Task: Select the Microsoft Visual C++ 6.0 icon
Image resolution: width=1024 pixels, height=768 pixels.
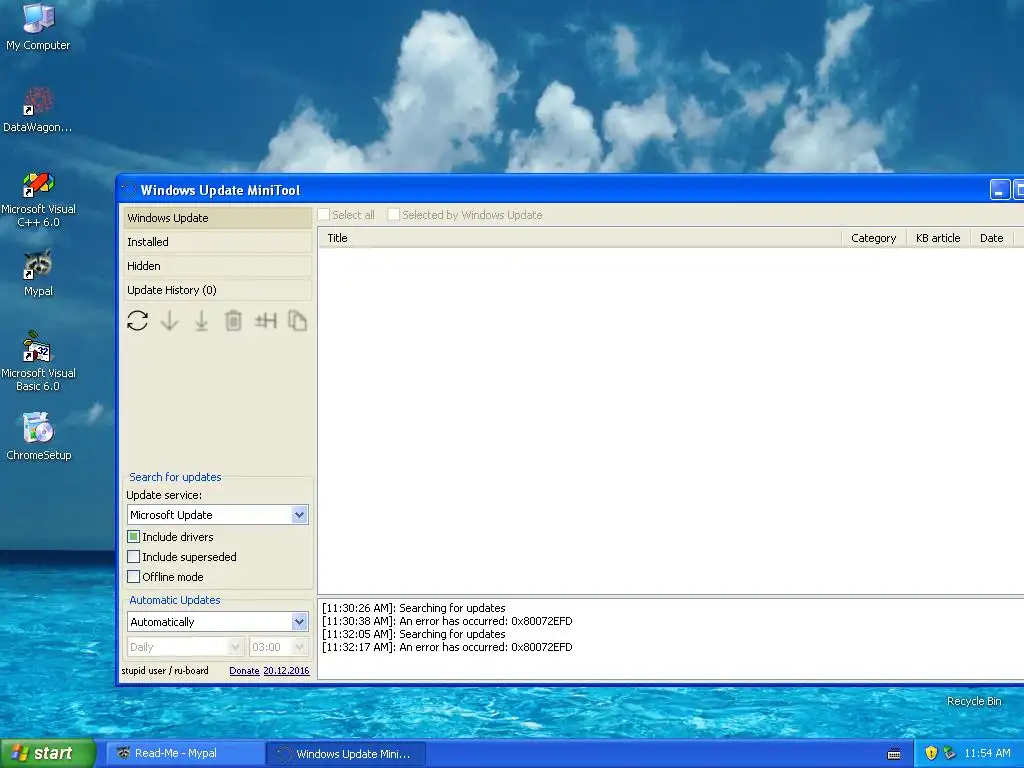Action: pos(39,199)
